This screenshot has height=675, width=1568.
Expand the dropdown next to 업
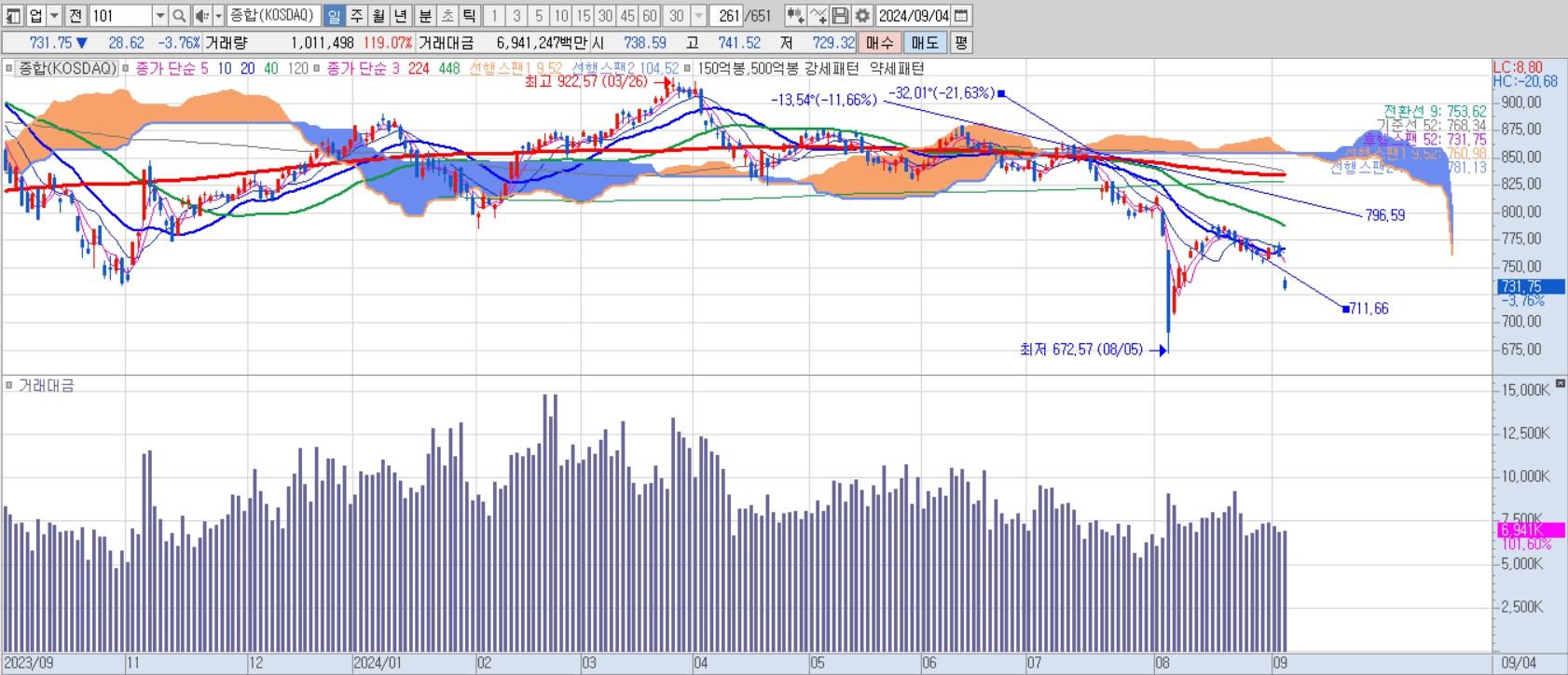coord(54,16)
